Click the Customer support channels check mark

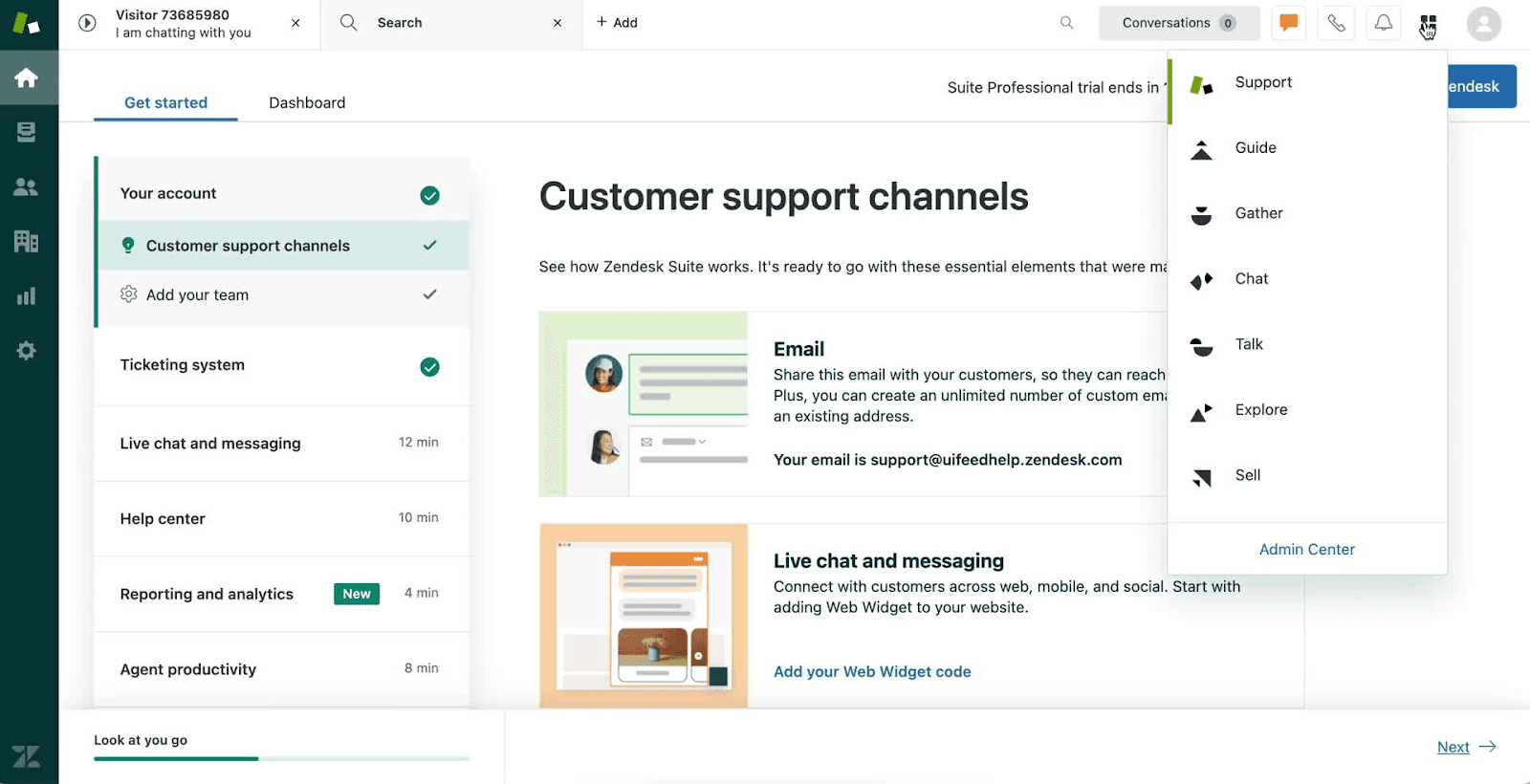click(x=430, y=245)
